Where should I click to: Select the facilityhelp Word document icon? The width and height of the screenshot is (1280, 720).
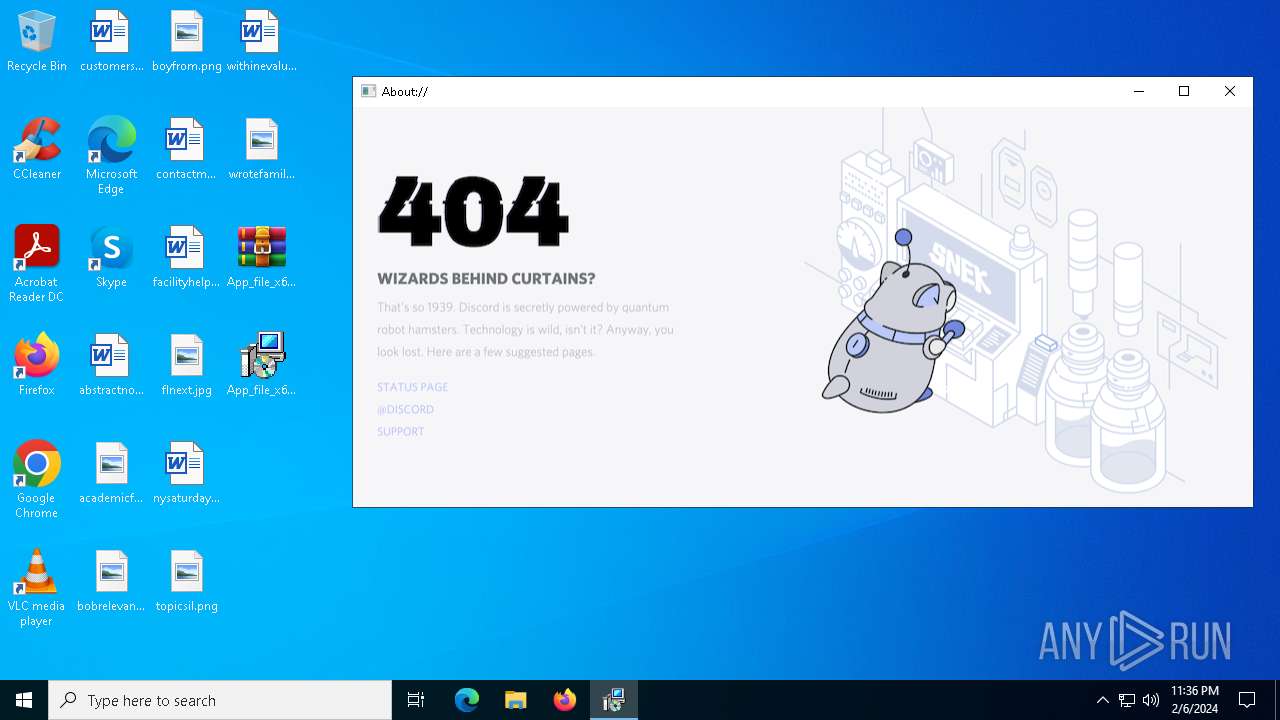[x=186, y=257]
